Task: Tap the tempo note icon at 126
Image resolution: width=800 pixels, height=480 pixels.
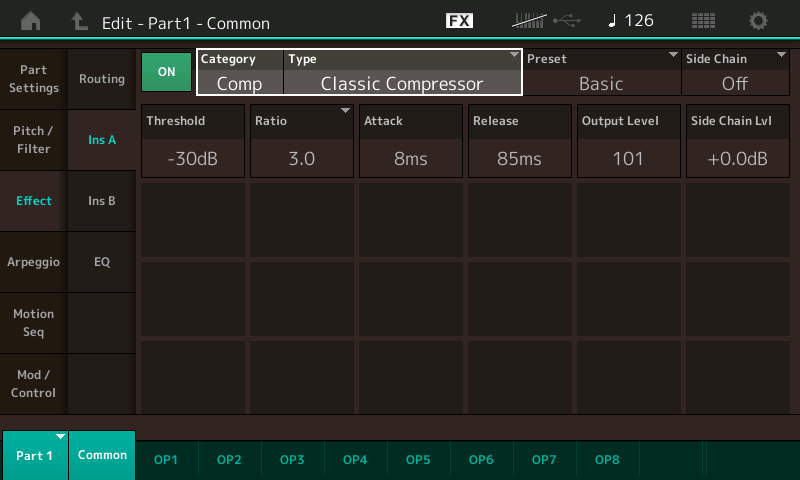Action: click(612, 21)
